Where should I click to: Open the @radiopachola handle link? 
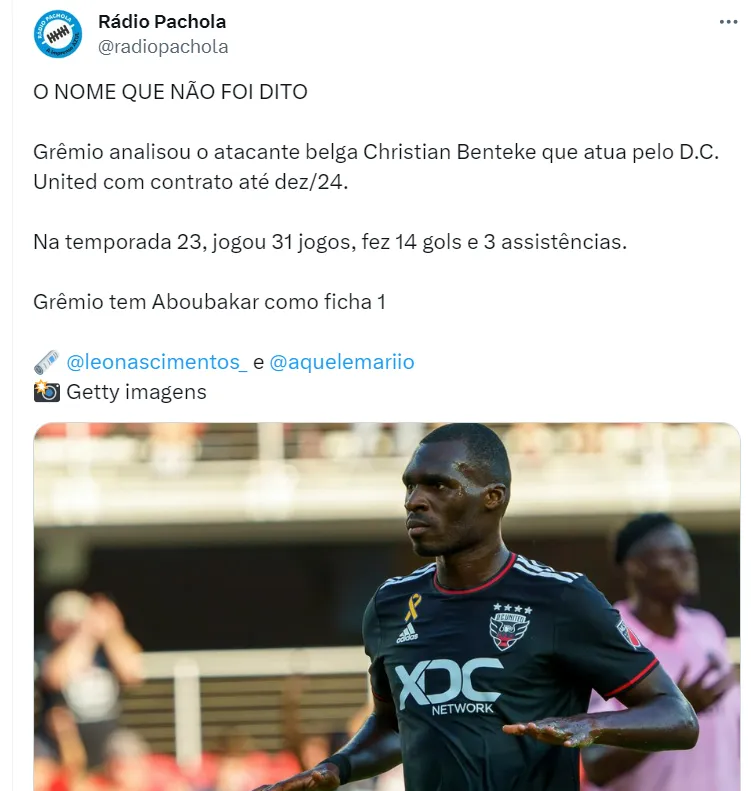163,46
